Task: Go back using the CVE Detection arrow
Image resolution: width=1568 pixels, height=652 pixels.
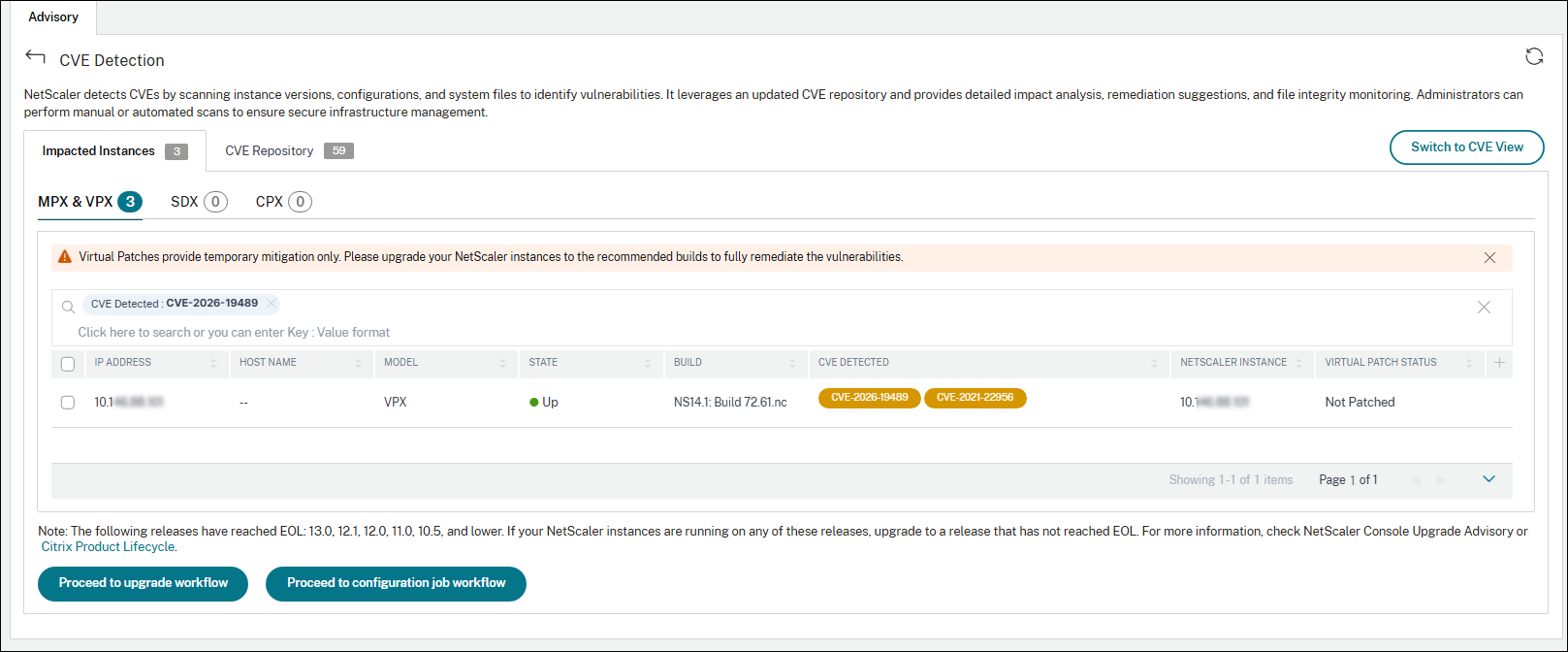Action: point(35,57)
